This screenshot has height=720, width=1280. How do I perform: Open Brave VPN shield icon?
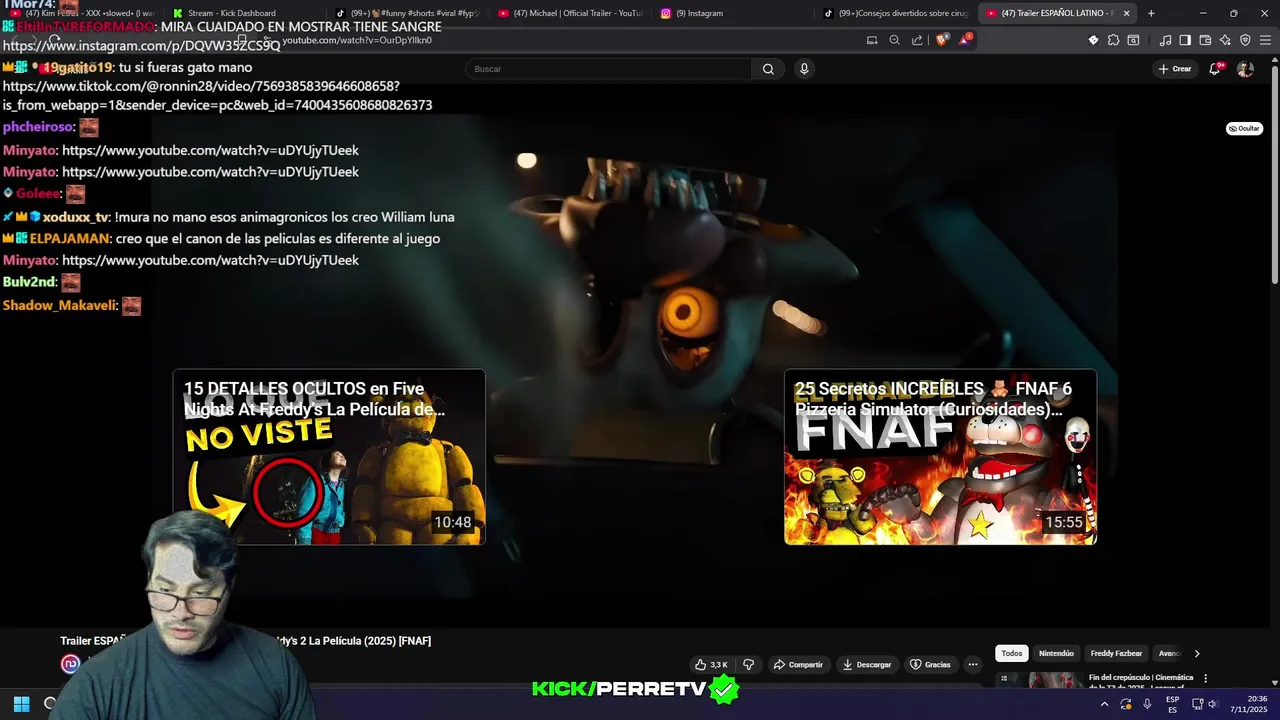click(x=1245, y=40)
